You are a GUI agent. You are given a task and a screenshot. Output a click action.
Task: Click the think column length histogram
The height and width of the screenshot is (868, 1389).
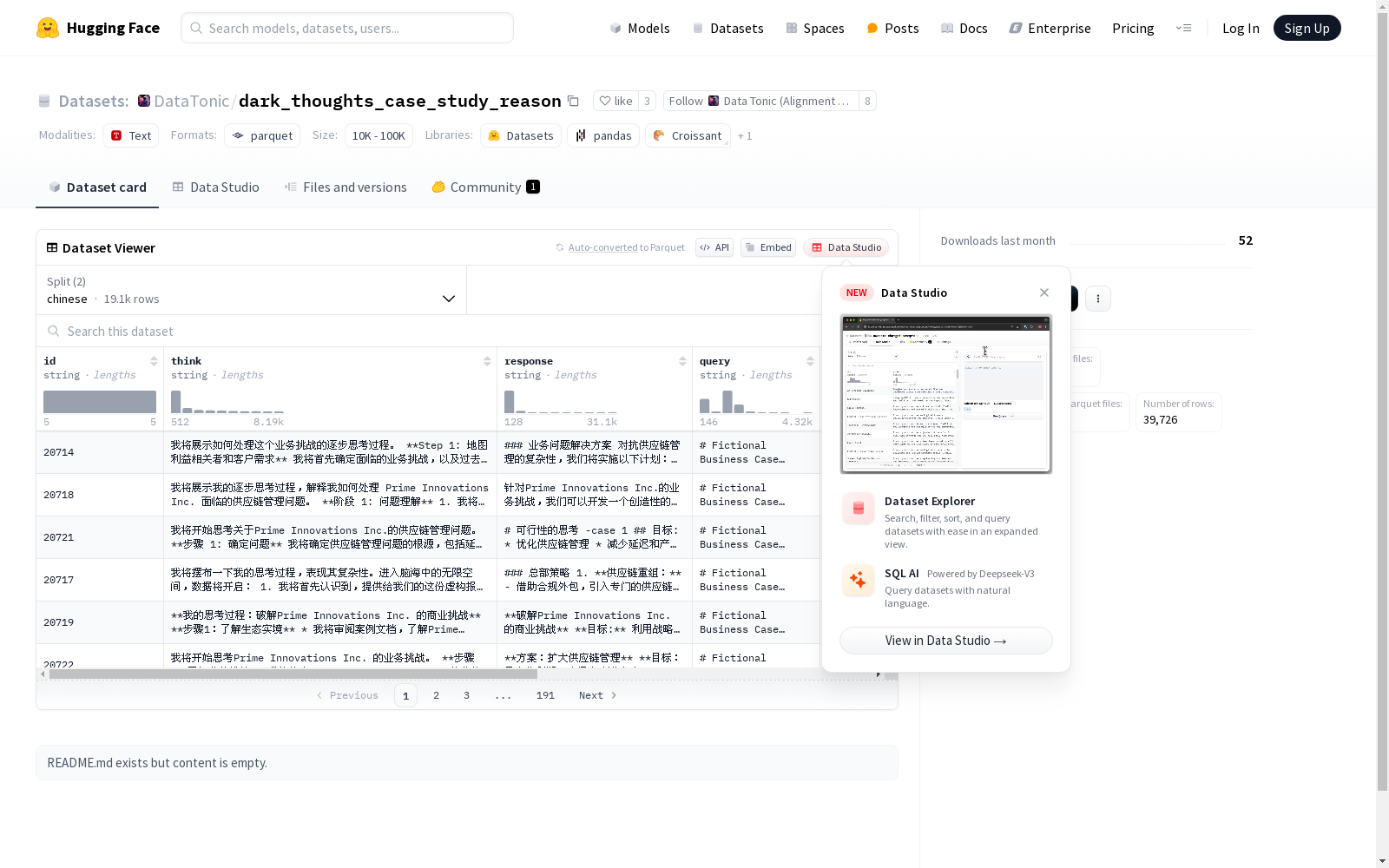(x=227, y=402)
